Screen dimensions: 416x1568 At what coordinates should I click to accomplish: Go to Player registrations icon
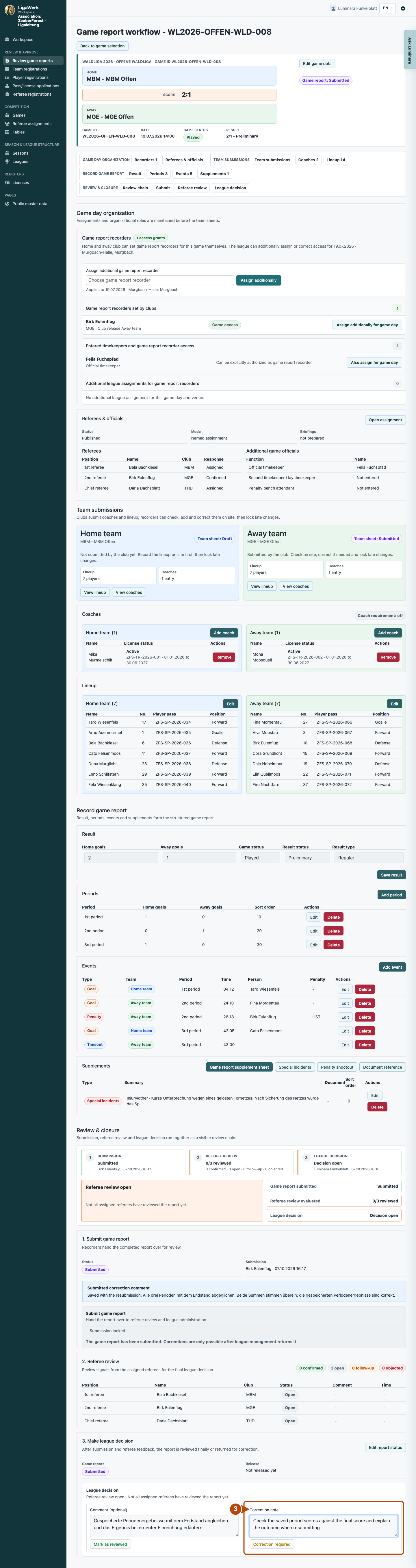(x=7, y=77)
